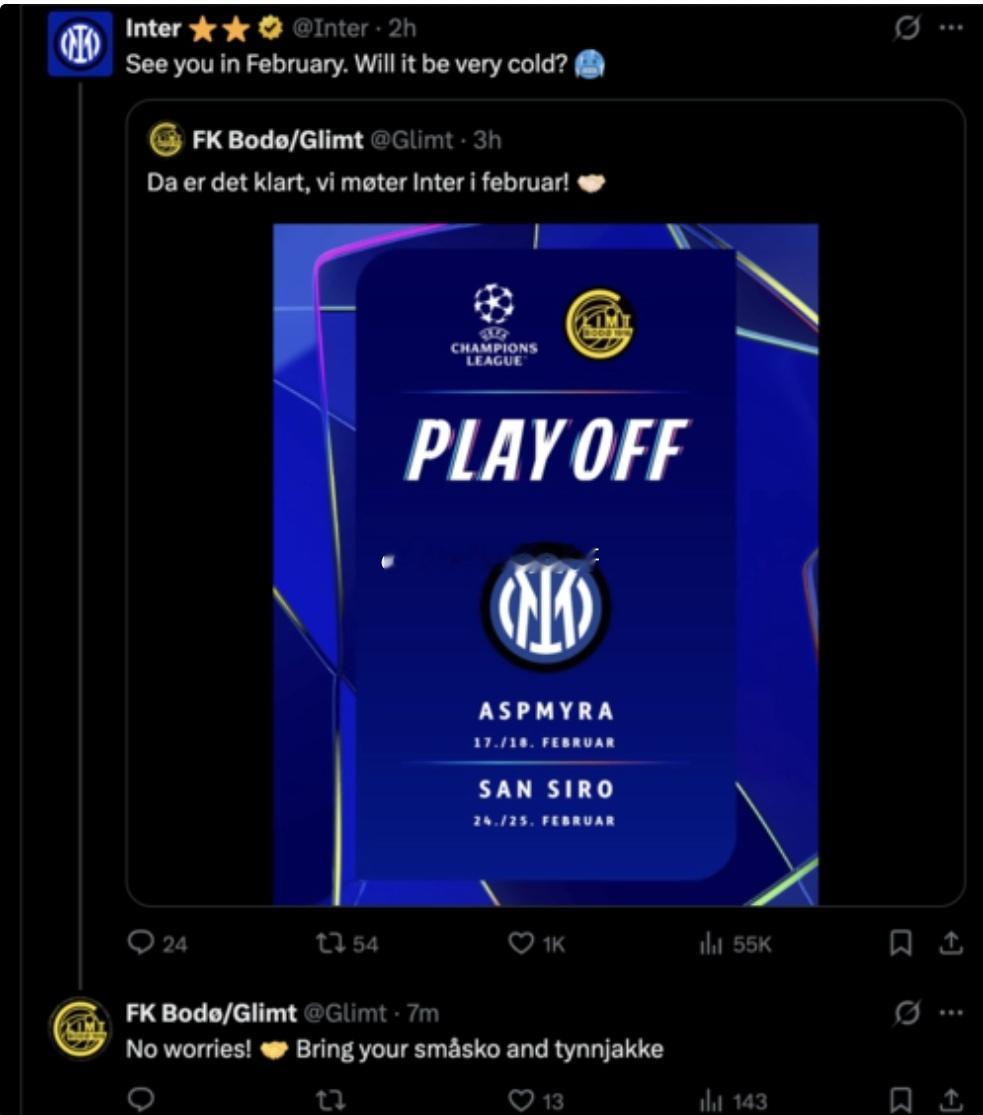Reply to Inter's post
This screenshot has height=1115, width=983.
pyautogui.click(x=144, y=943)
